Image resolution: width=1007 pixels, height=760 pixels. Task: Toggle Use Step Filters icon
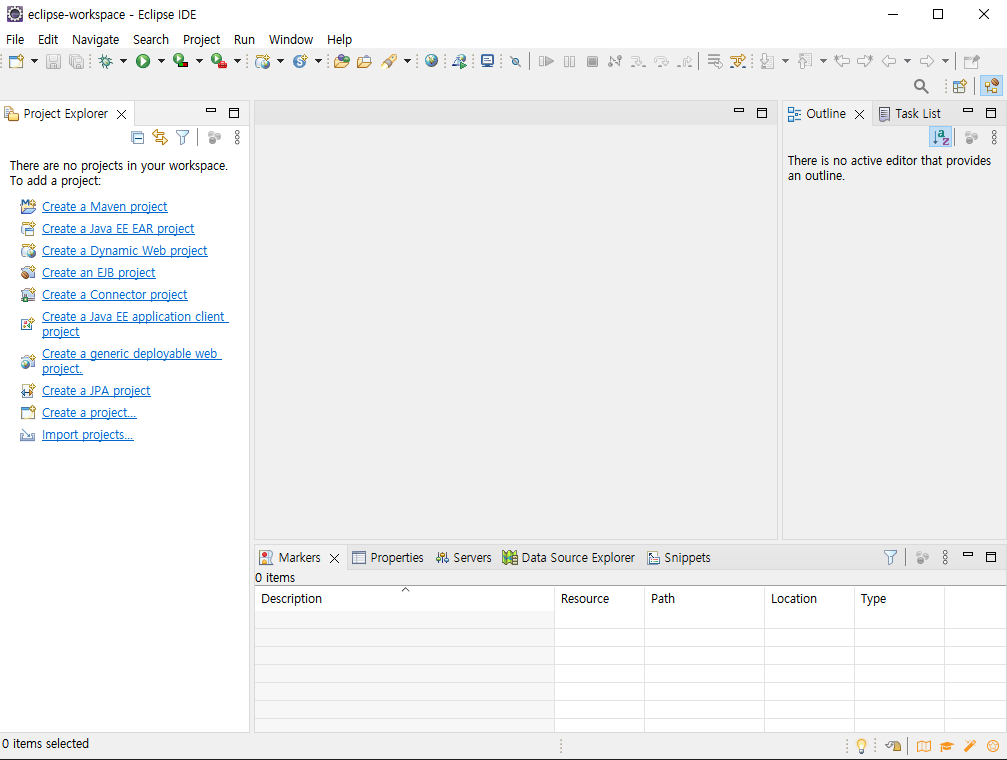tap(738, 61)
